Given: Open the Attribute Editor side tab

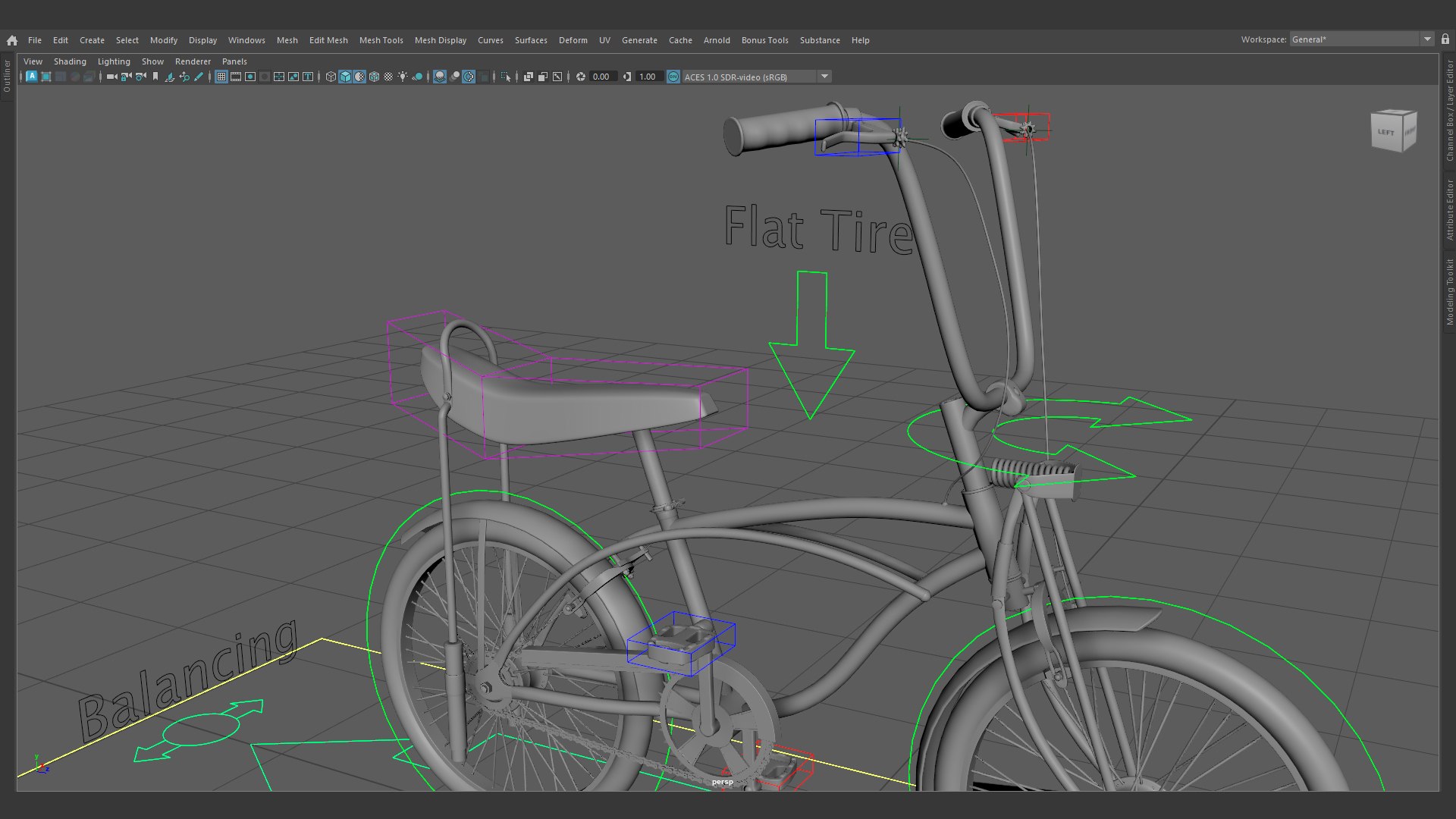Looking at the screenshot, I should point(1449,209).
